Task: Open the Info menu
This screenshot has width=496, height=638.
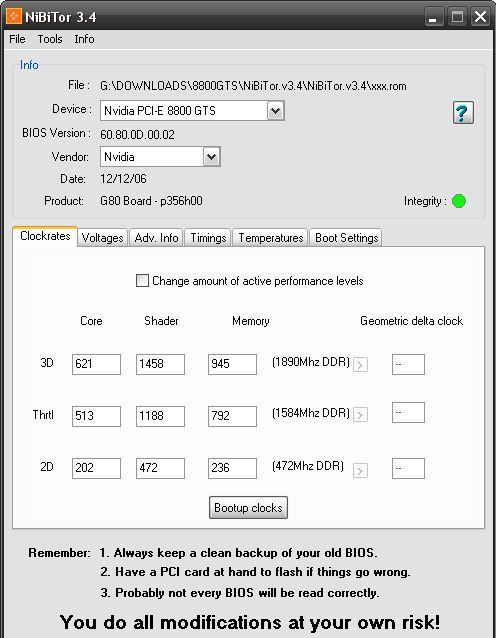Action: 84,39
